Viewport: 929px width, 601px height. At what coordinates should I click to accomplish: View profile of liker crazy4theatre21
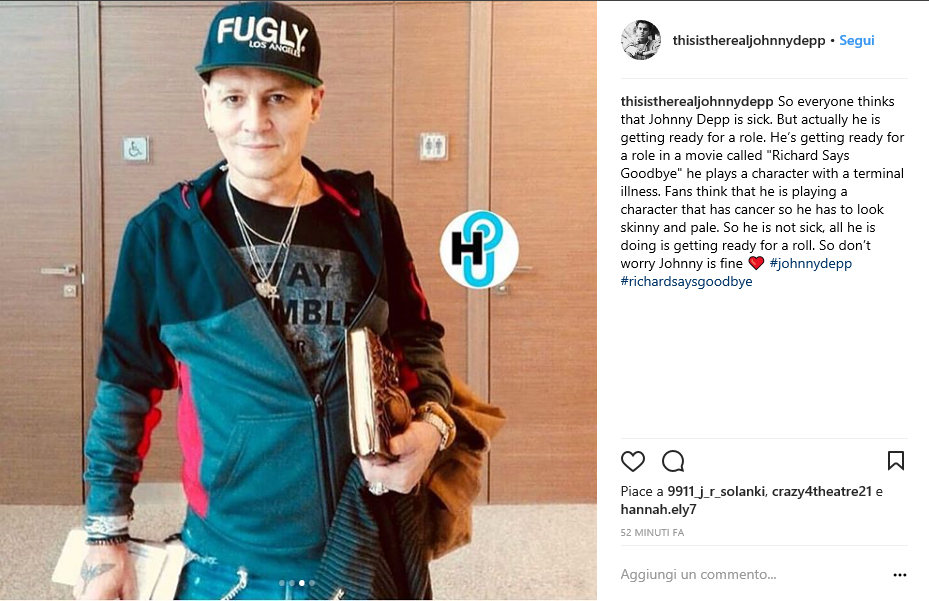[x=821, y=491]
